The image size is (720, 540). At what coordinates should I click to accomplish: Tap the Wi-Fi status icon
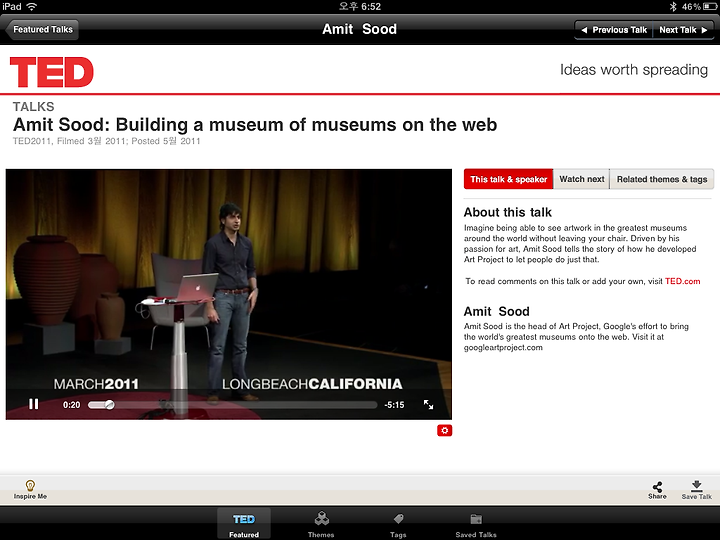(32, 6)
